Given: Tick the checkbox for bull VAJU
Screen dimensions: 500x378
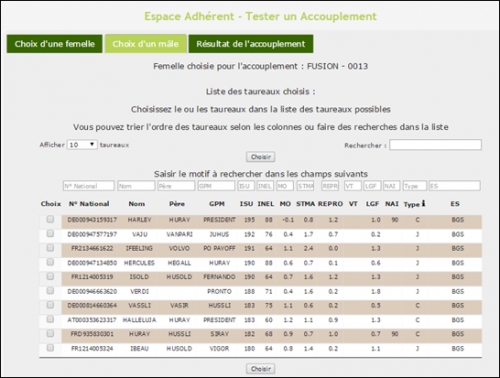Looking at the screenshot, I should (50, 234).
